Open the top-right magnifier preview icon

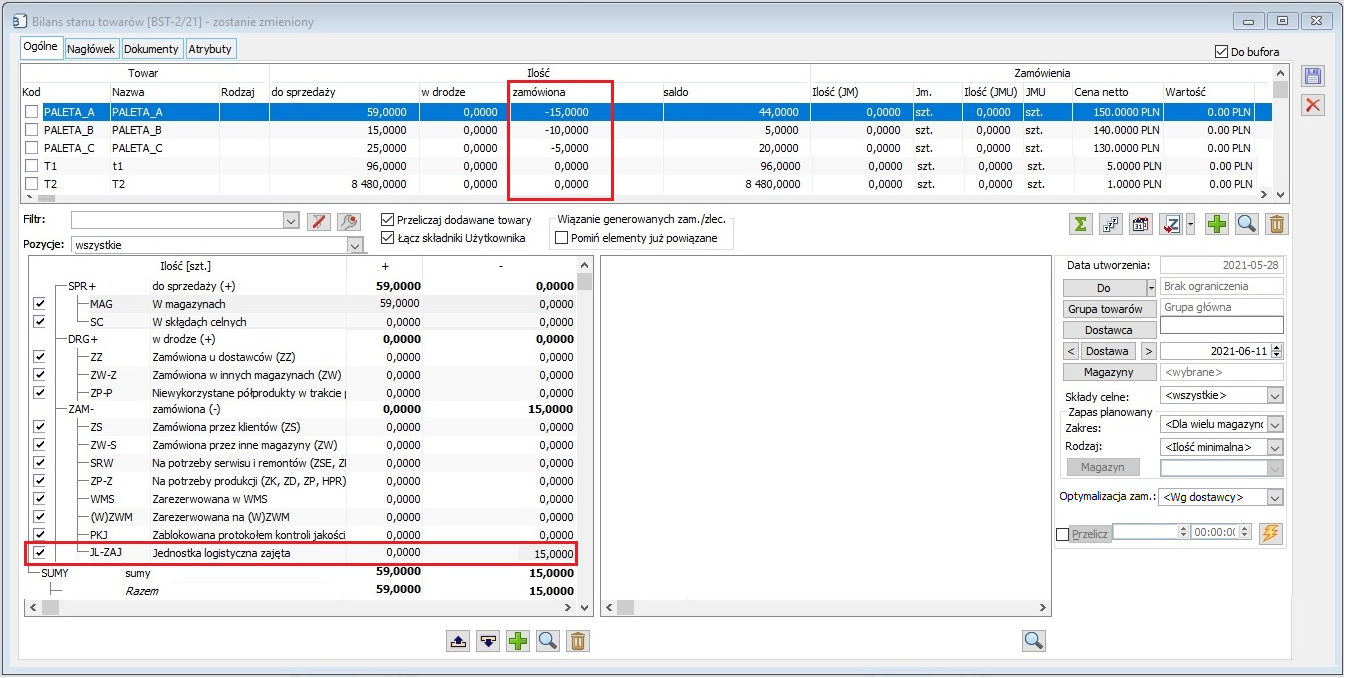point(1246,224)
